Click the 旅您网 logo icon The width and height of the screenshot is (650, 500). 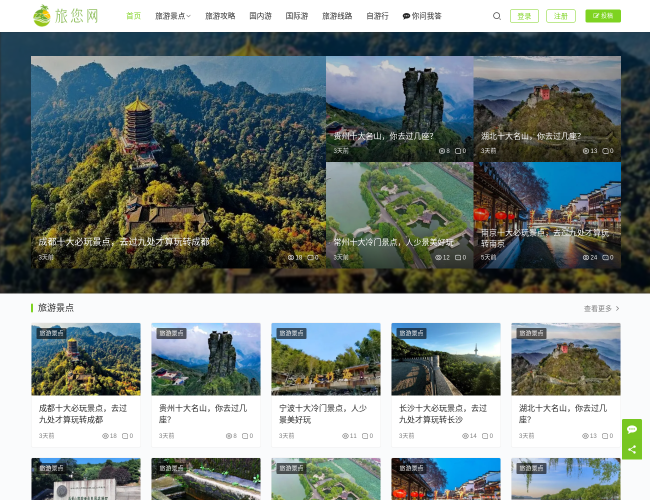(41, 16)
